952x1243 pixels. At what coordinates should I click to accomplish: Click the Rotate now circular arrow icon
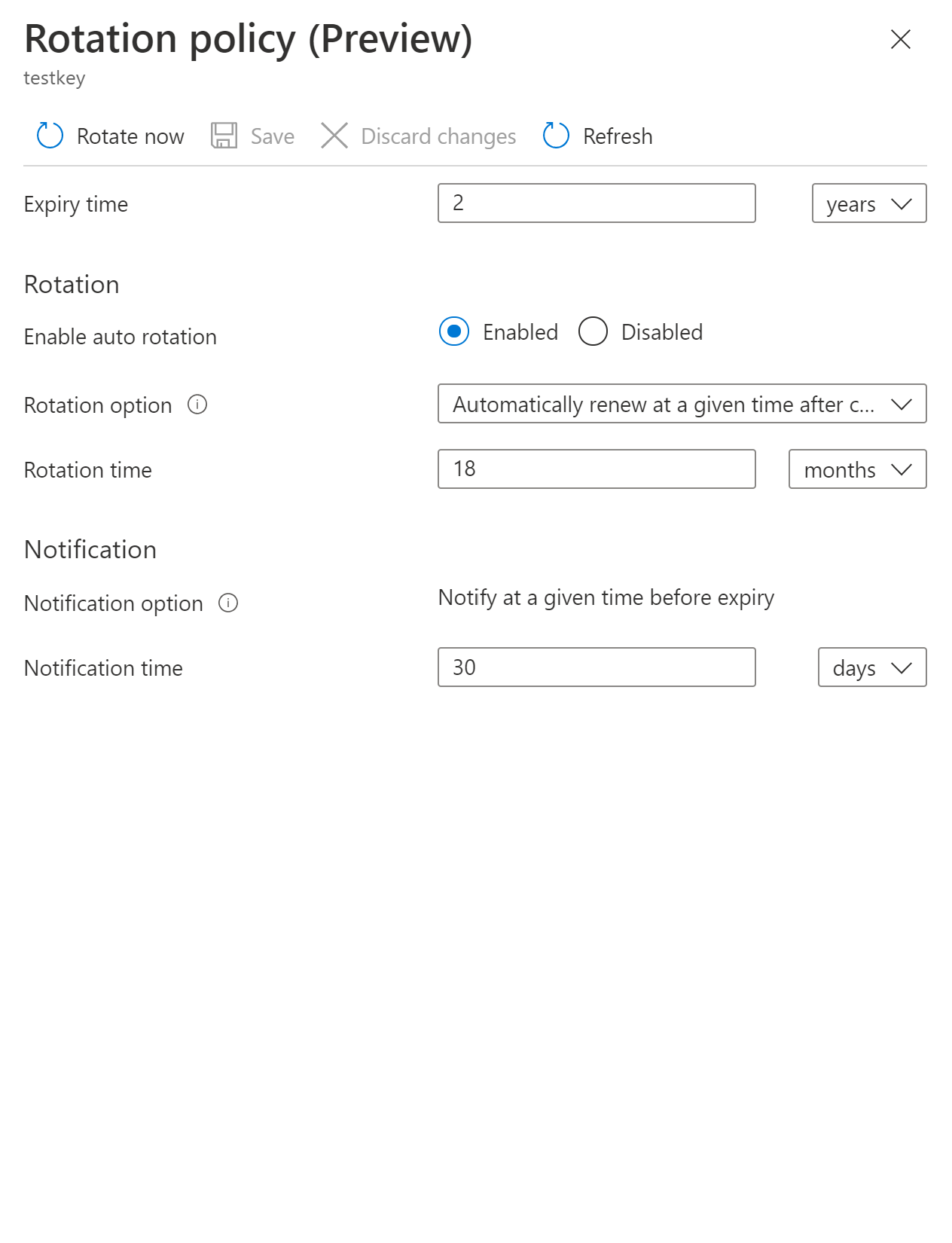tap(49, 136)
